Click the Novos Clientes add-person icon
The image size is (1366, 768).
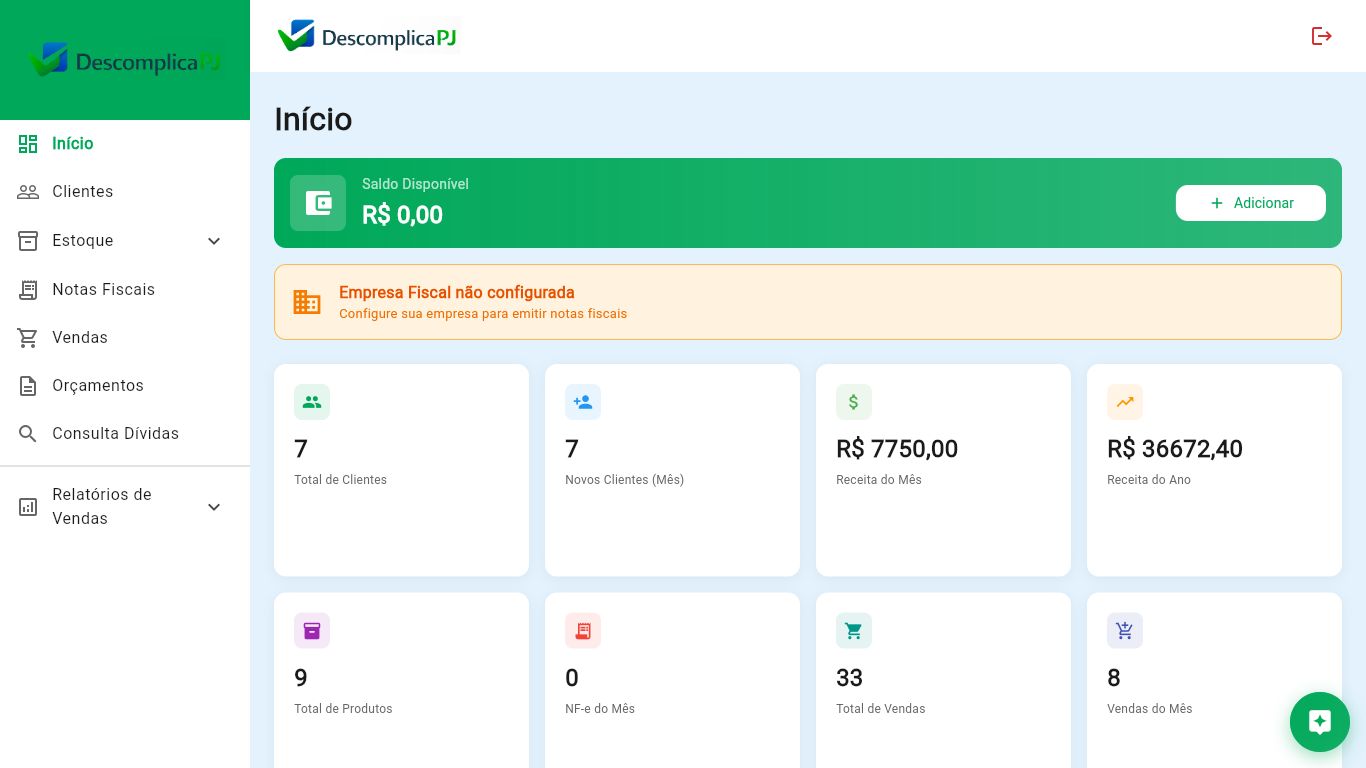point(583,402)
